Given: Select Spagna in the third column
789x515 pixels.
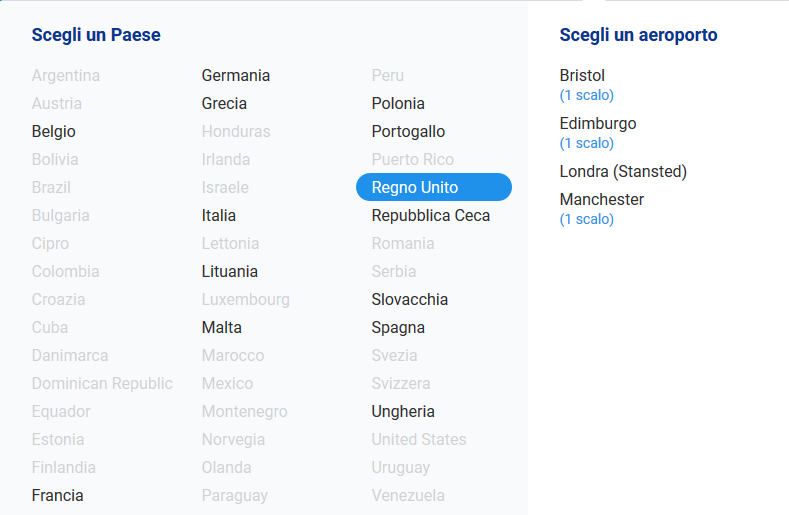Looking at the screenshot, I should coord(398,328).
